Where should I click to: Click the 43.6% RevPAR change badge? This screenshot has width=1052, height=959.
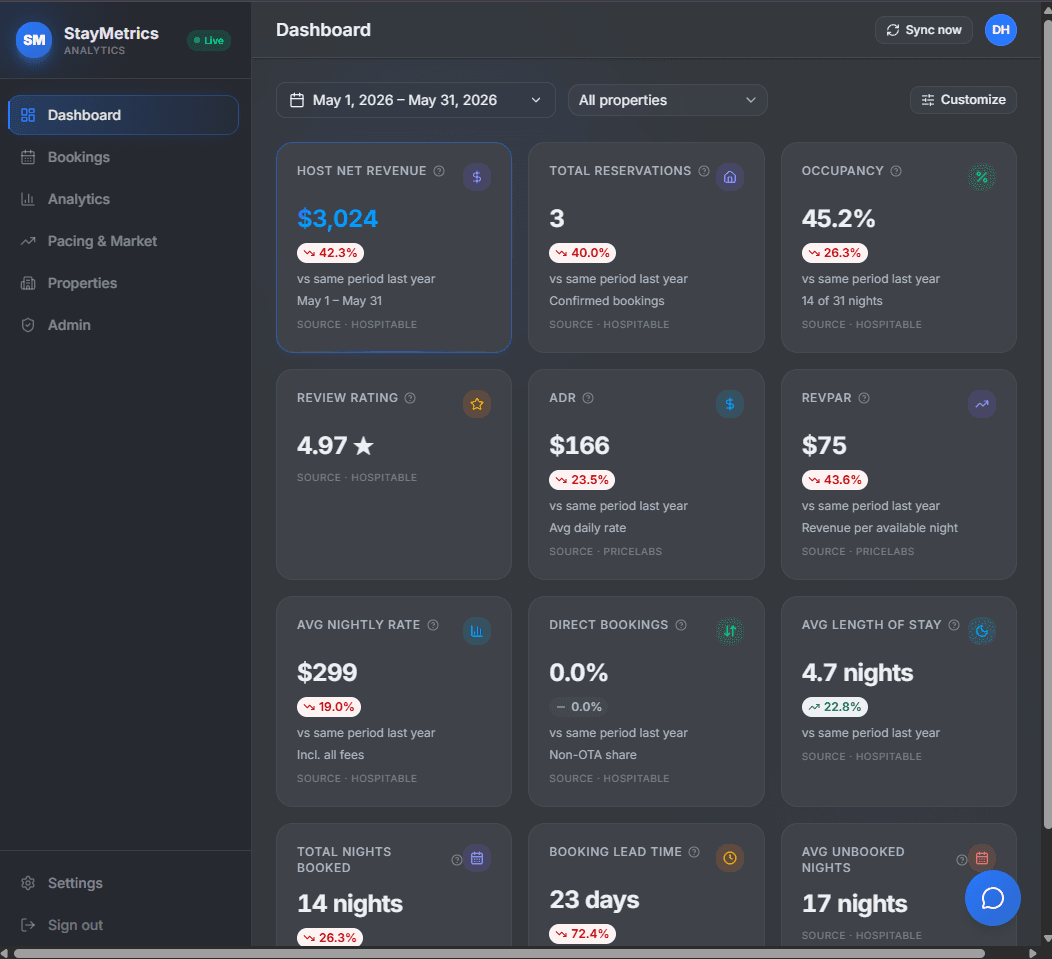click(x=835, y=480)
